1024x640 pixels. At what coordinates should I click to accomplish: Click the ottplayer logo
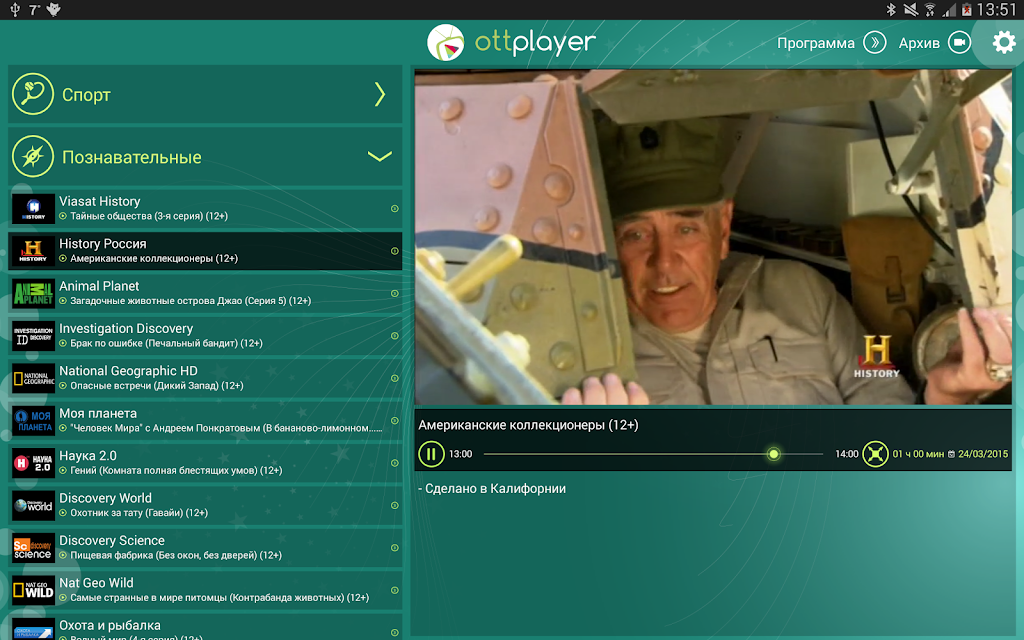[511, 42]
